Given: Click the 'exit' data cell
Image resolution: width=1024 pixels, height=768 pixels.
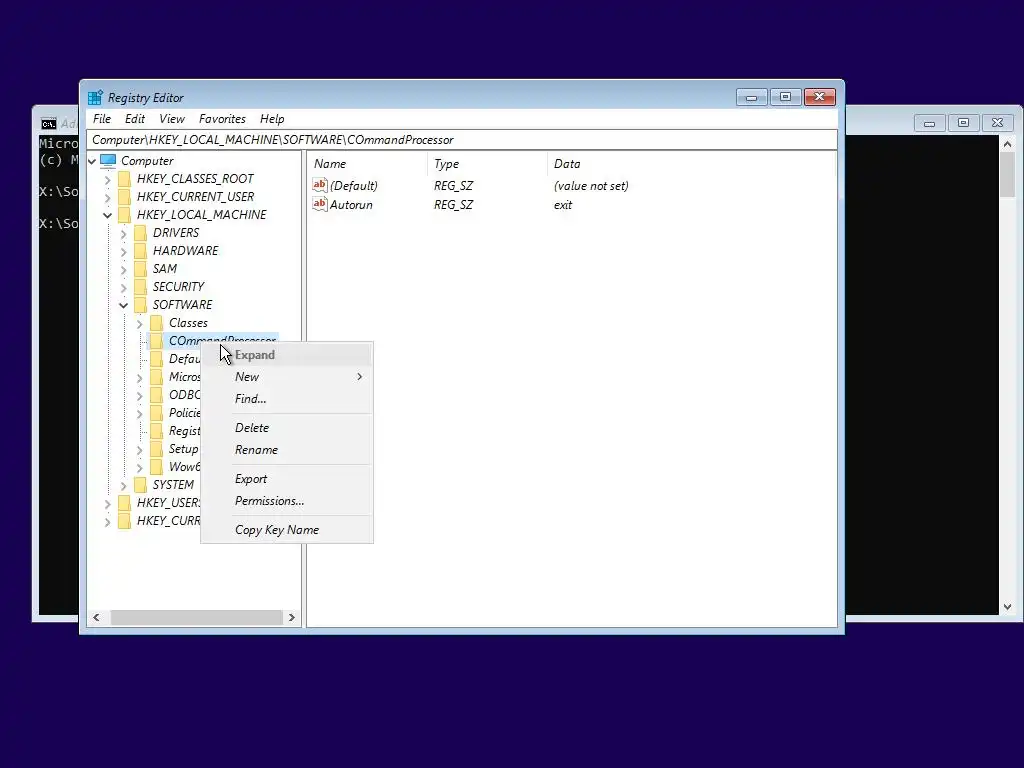Looking at the screenshot, I should (563, 204).
